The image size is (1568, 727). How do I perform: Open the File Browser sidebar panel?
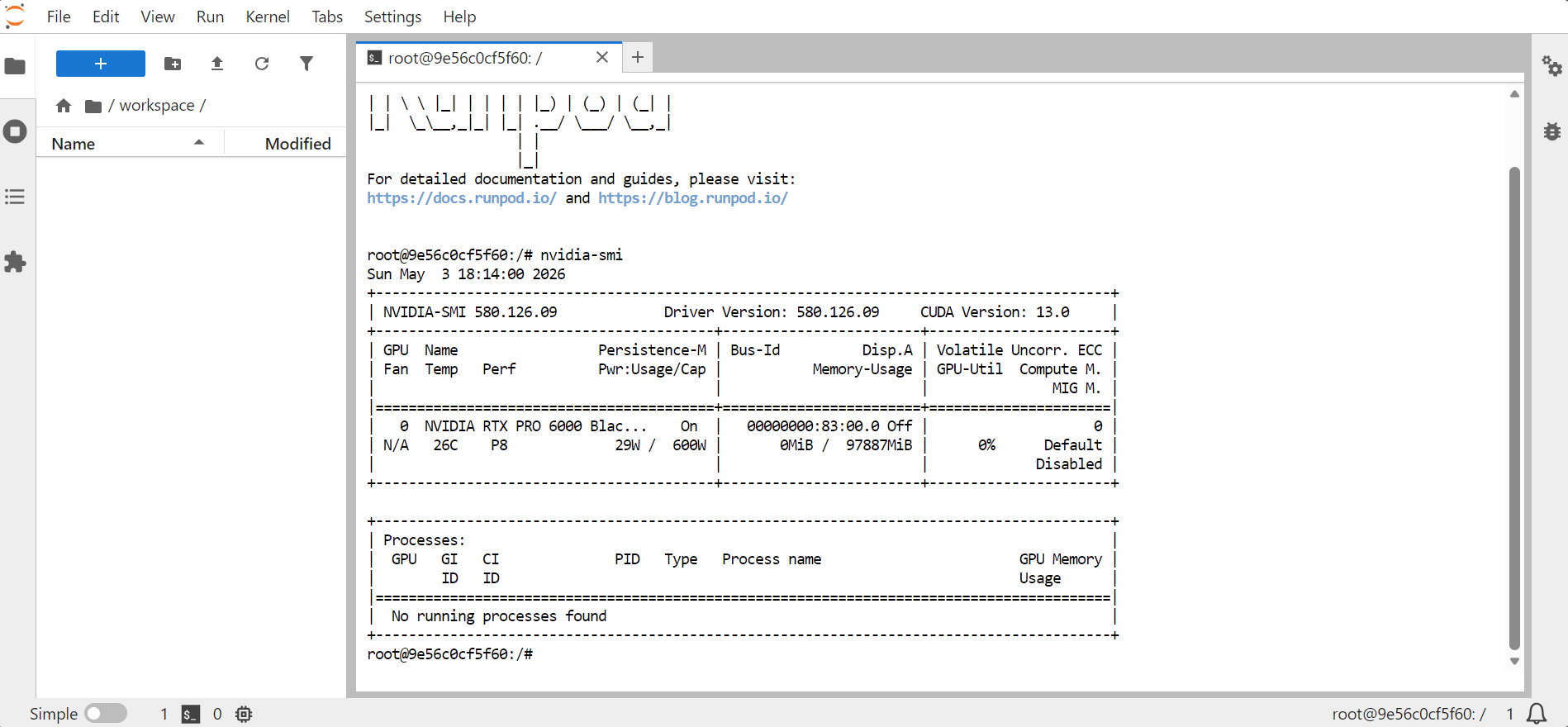pos(15,66)
